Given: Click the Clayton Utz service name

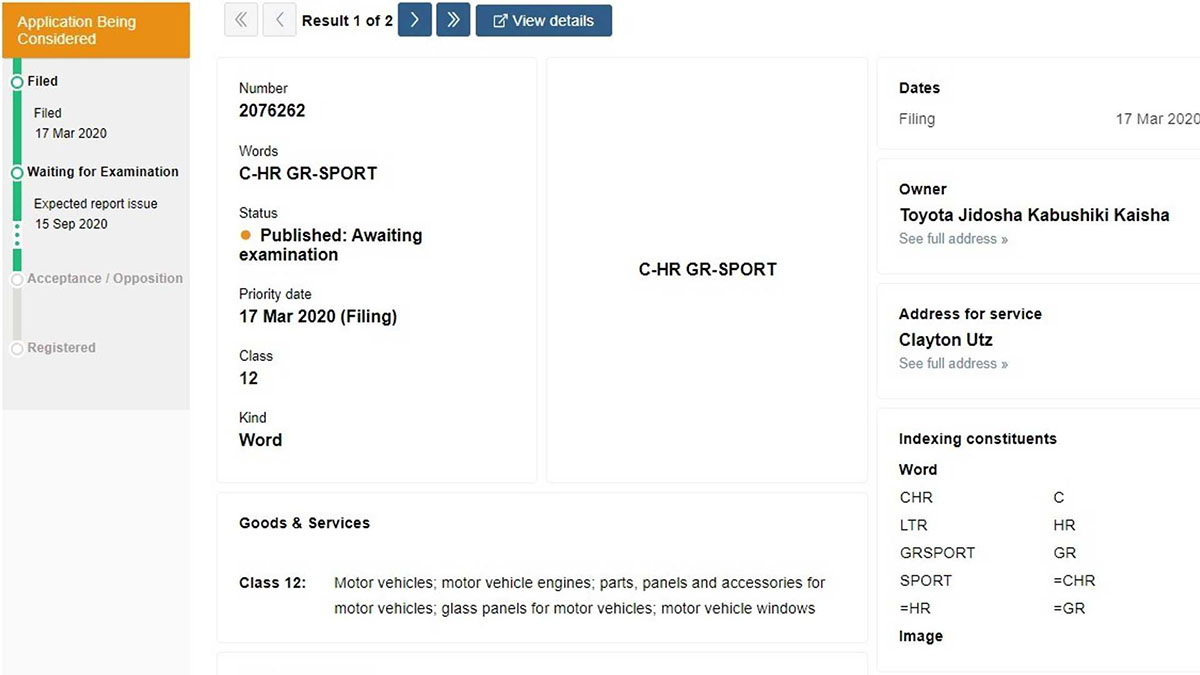Looking at the screenshot, I should tap(945, 340).
